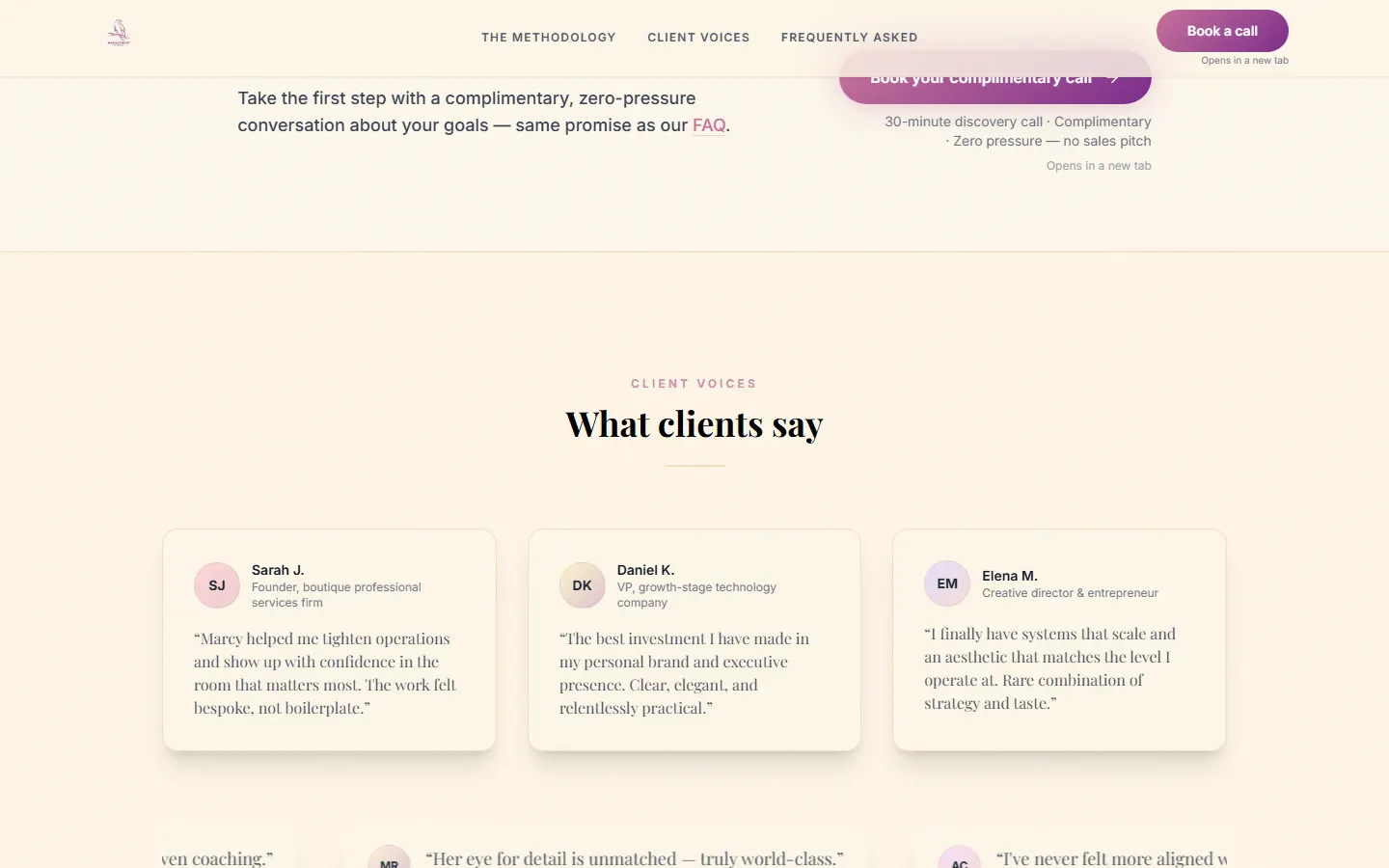Go to Client Voices nav link

click(698, 38)
